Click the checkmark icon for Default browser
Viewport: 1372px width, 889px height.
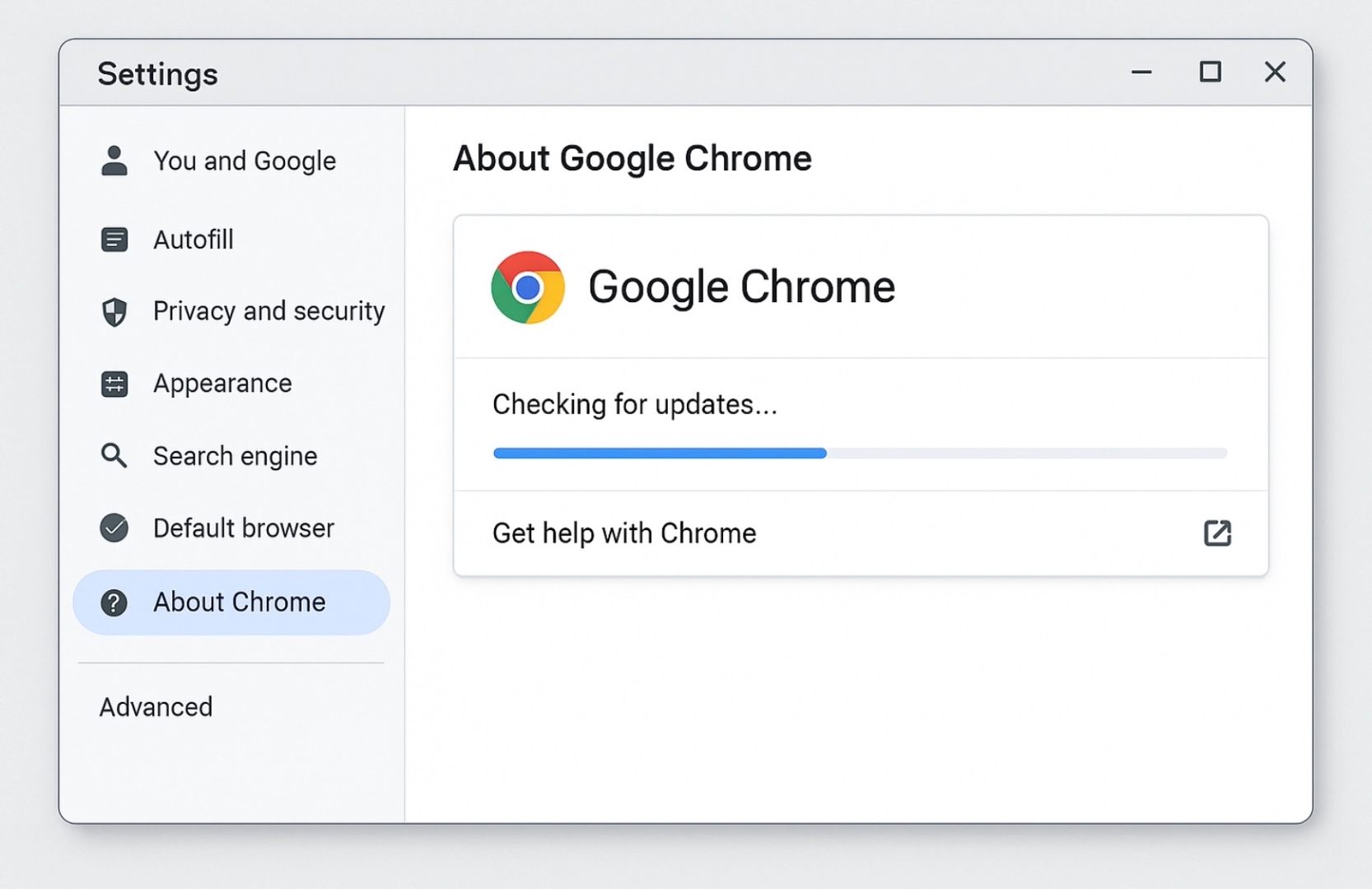(x=114, y=528)
